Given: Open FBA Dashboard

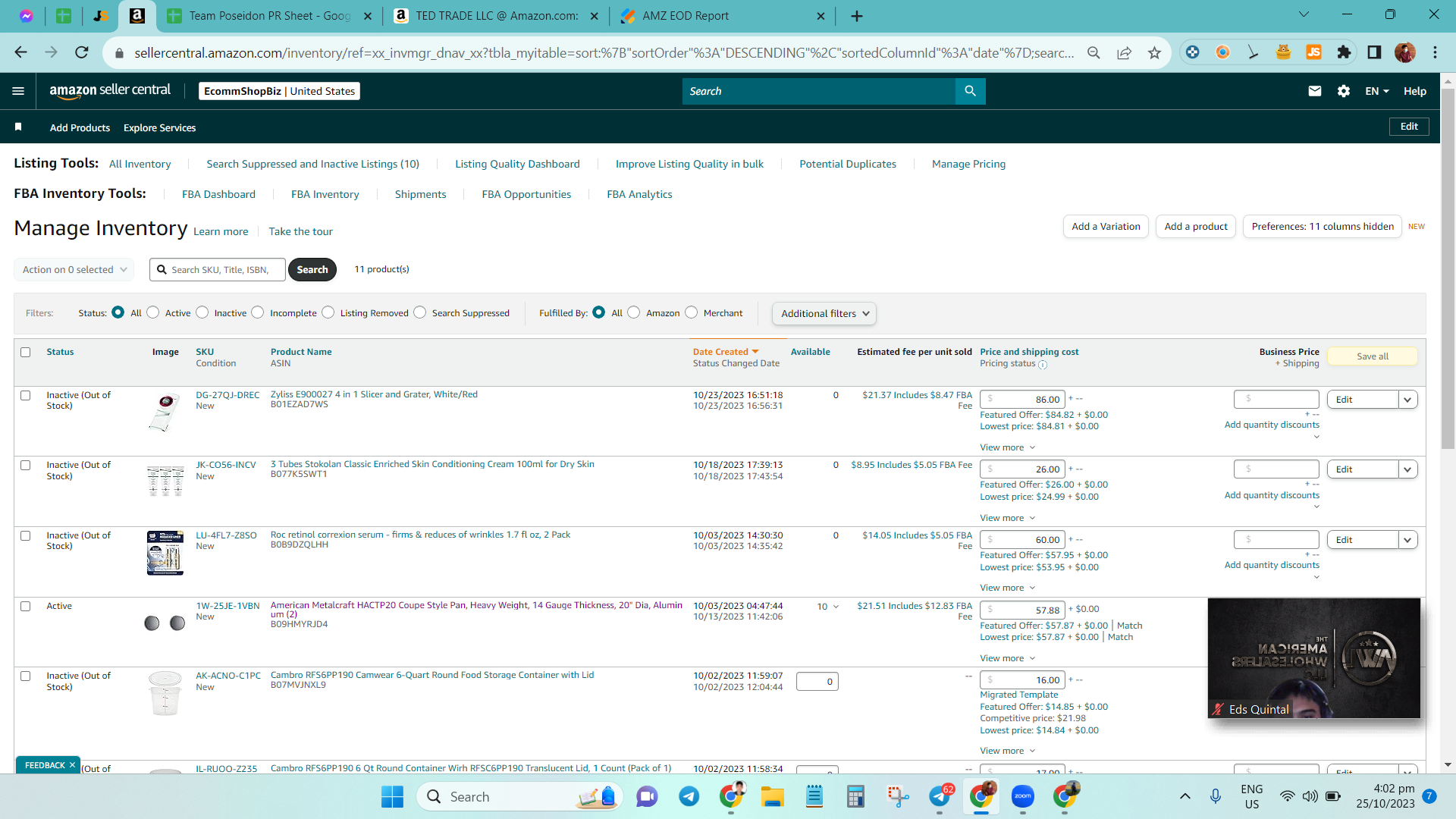Looking at the screenshot, I should tap(218, 194).
